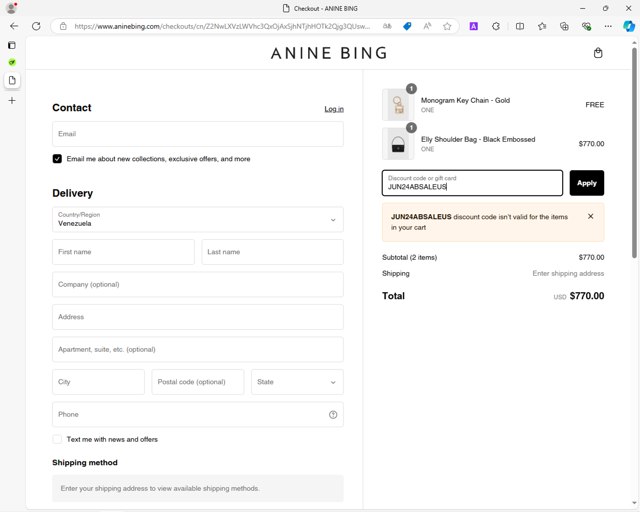The image size is (640, 512).
Task: Click the 'Enter shipping address' shipping text
Action: (x=568, y=274)
